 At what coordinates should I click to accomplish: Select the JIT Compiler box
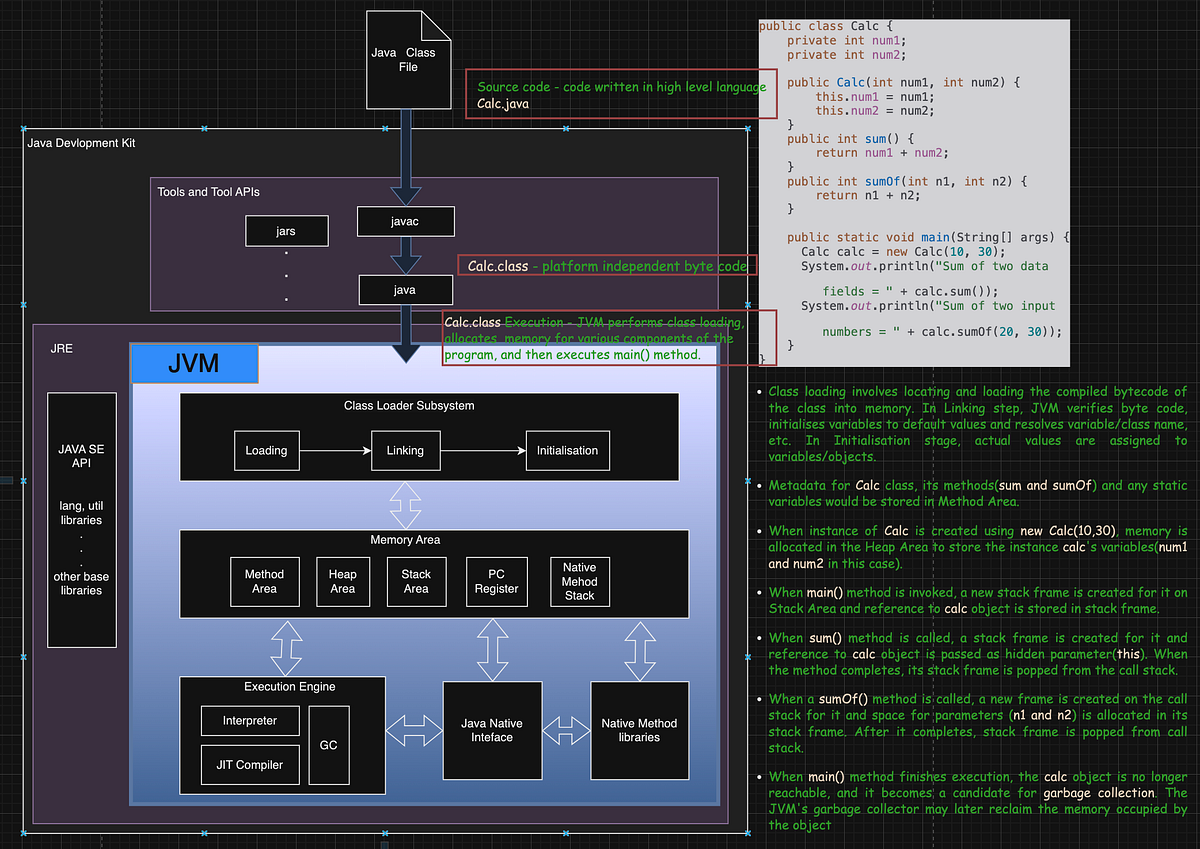pyautogui.click(x=249, y=764)
